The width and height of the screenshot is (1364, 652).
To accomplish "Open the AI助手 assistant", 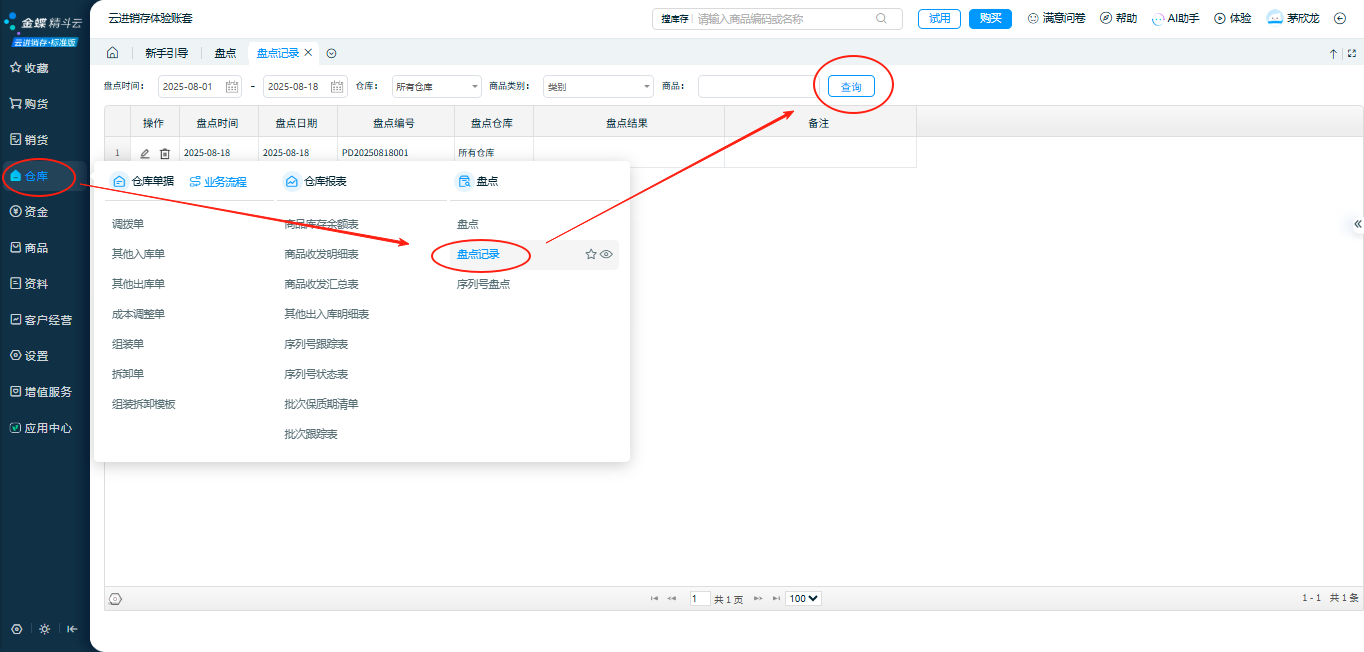I will click(1175, 18).
